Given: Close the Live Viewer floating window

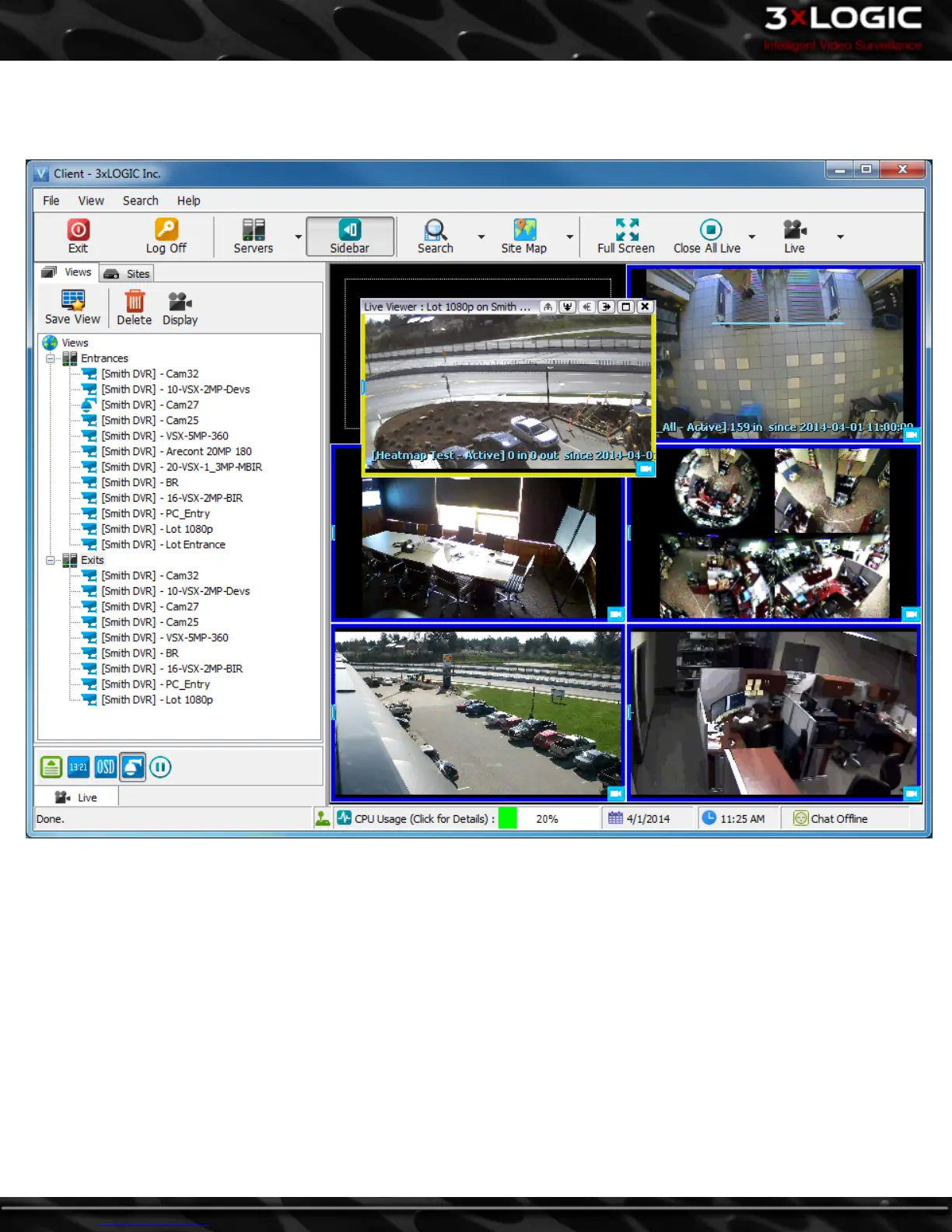Looking at the screenshot, I should [645, 307].
